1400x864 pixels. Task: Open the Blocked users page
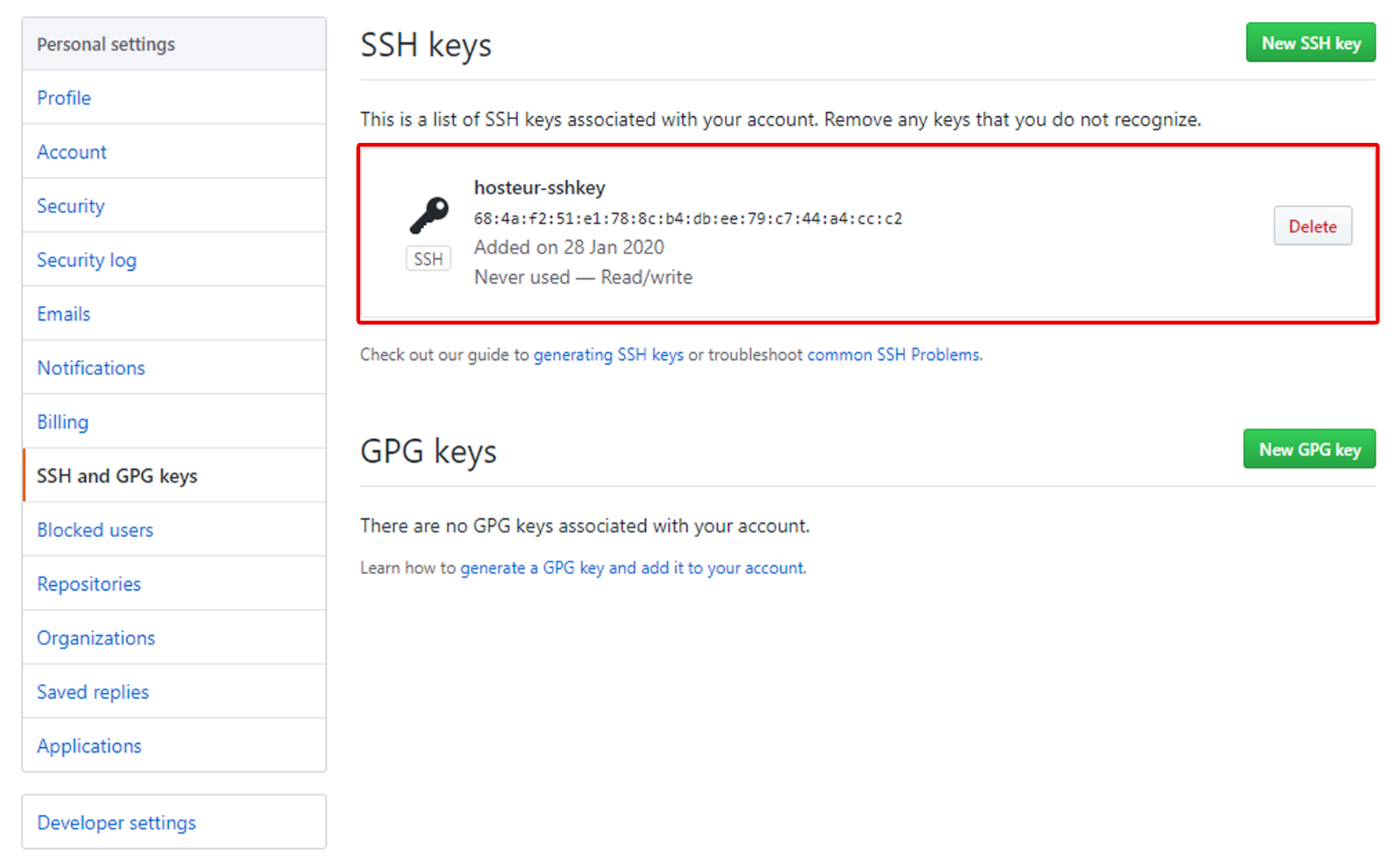pos(96,530)
